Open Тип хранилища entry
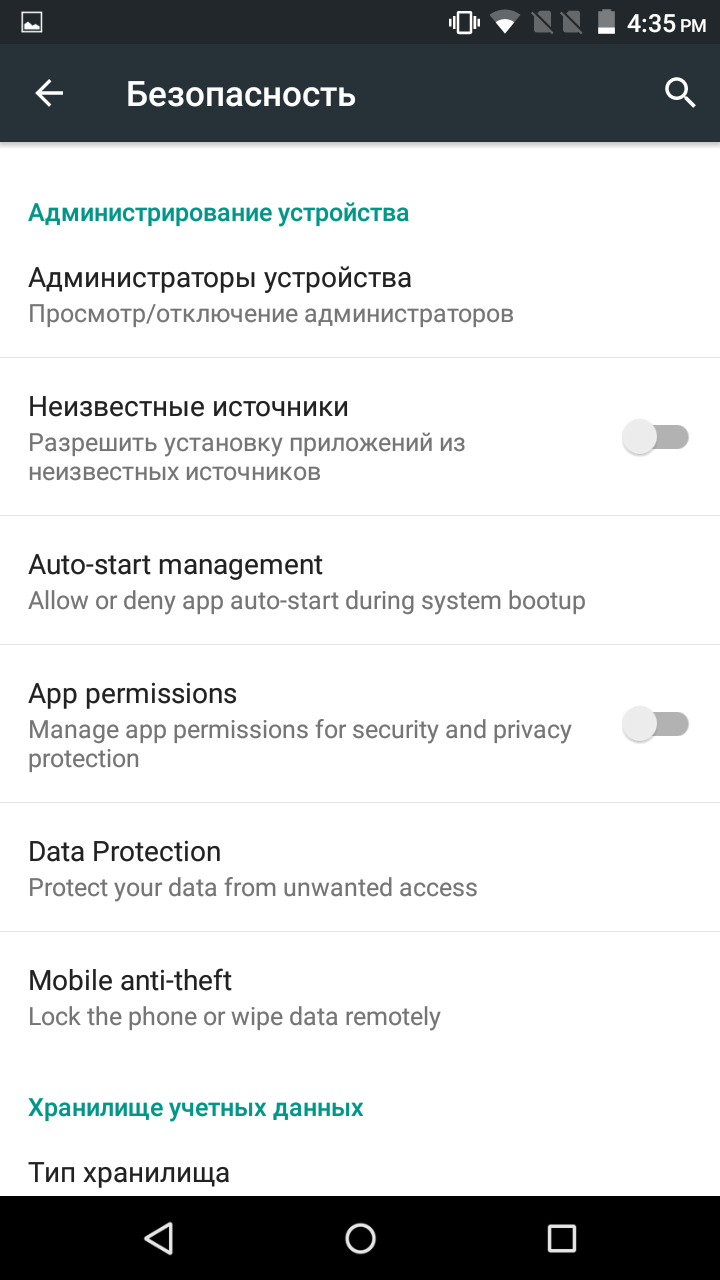 pos(360,1172)
